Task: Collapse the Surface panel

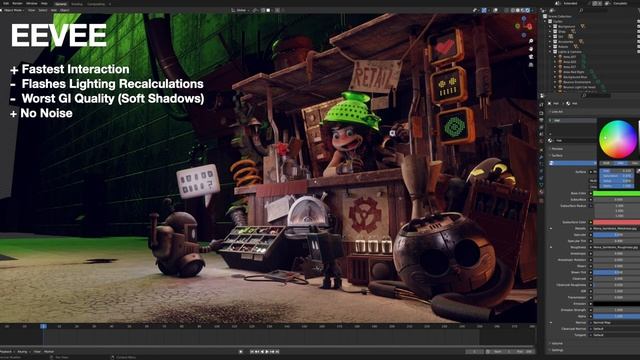Action: pyautogui.click(x=557, y=156)
